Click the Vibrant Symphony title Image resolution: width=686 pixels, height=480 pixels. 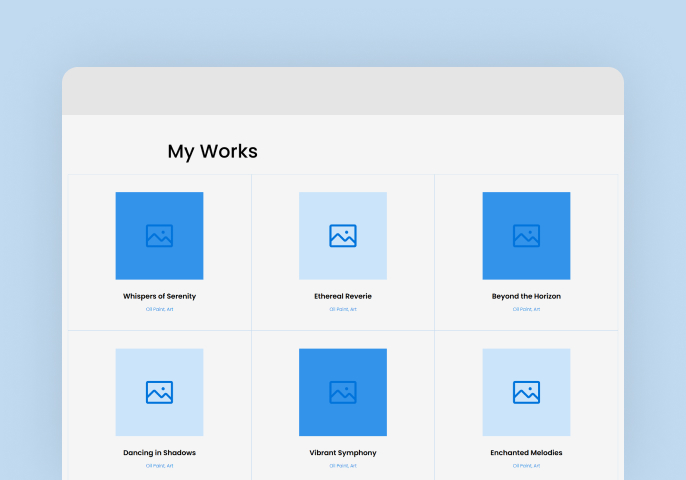pos(343,453)
